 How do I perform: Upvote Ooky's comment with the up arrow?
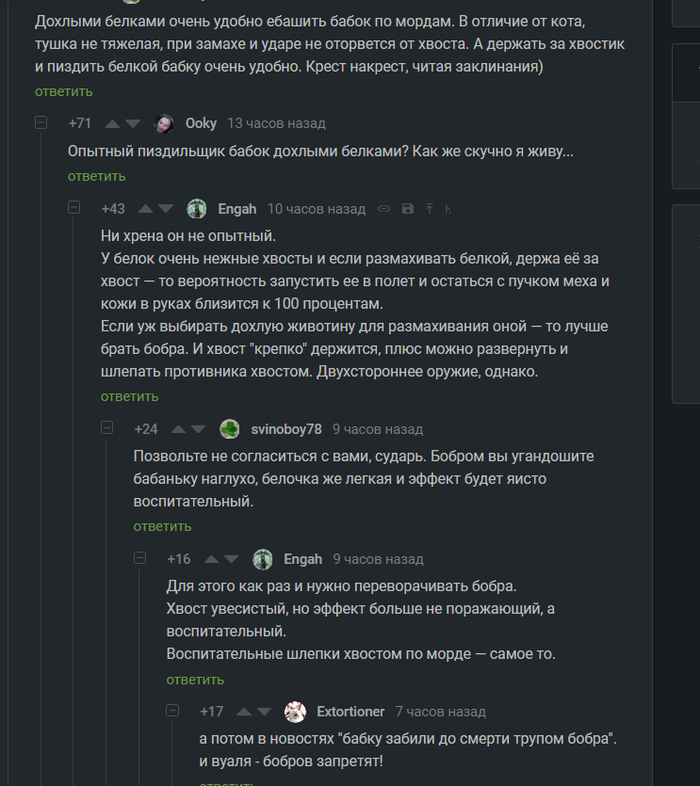coord(112,124)
